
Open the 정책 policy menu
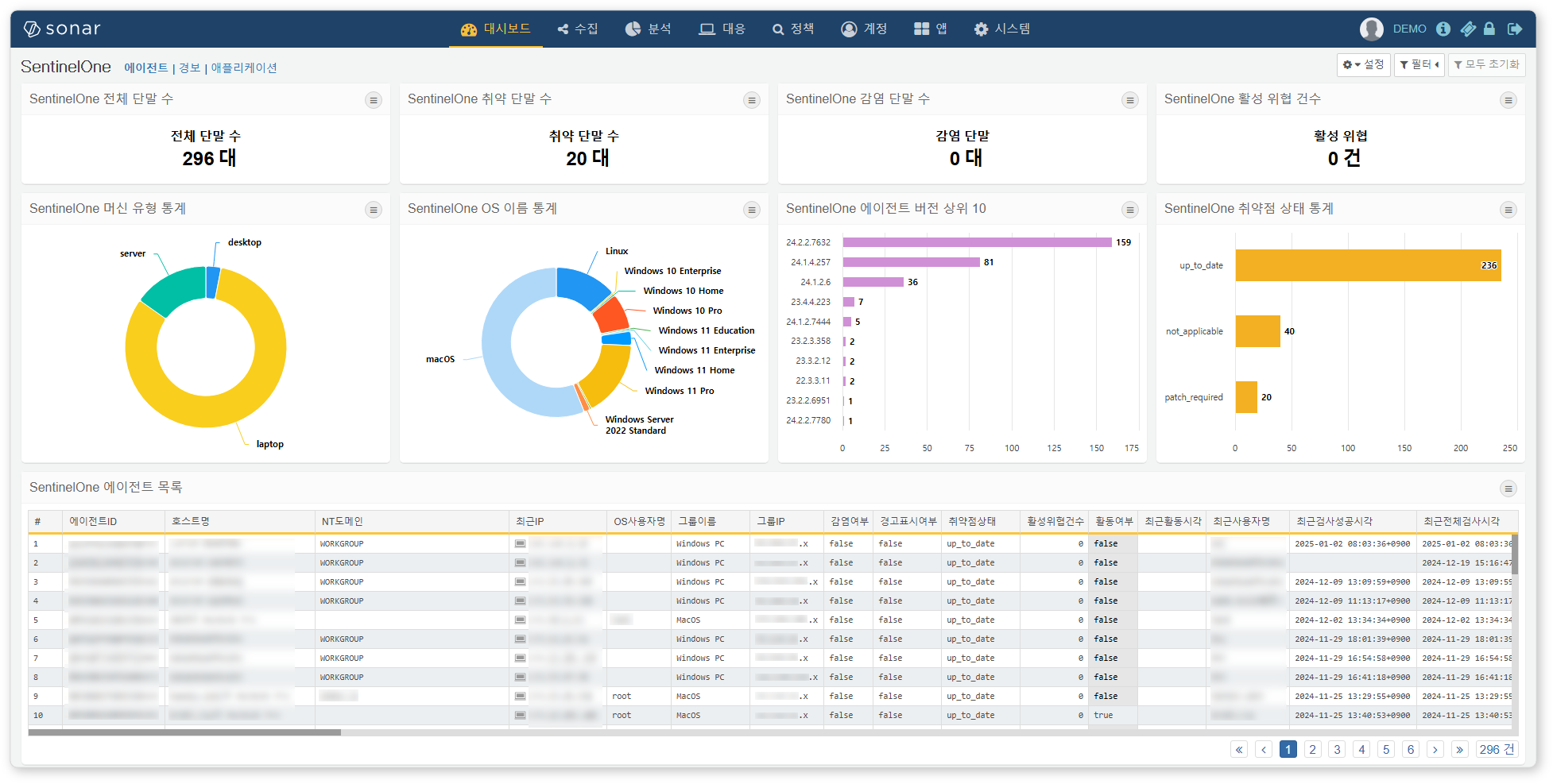[x=793, y=29]
